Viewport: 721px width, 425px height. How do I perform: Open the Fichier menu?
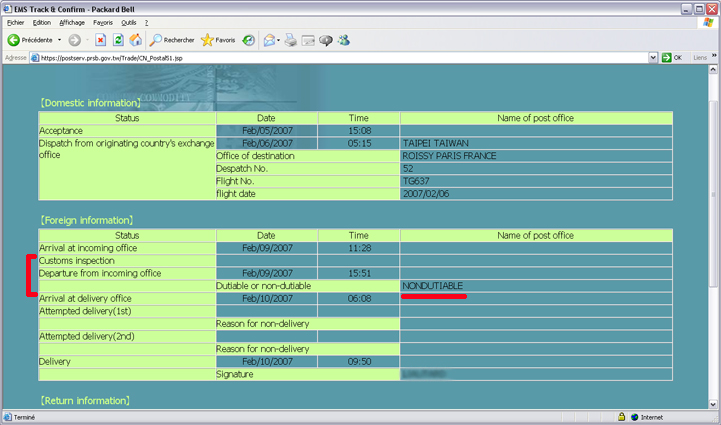pos(15,22)
